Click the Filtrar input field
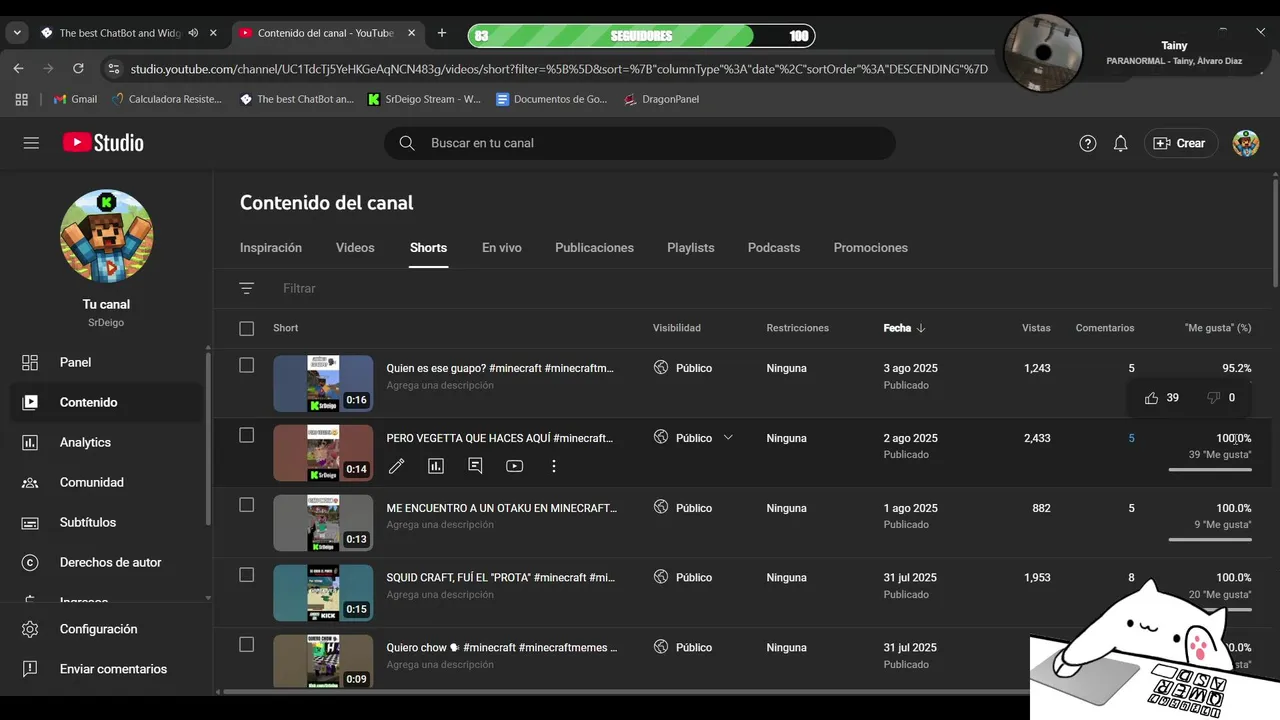1280x720 pixels. coord(299,288)
